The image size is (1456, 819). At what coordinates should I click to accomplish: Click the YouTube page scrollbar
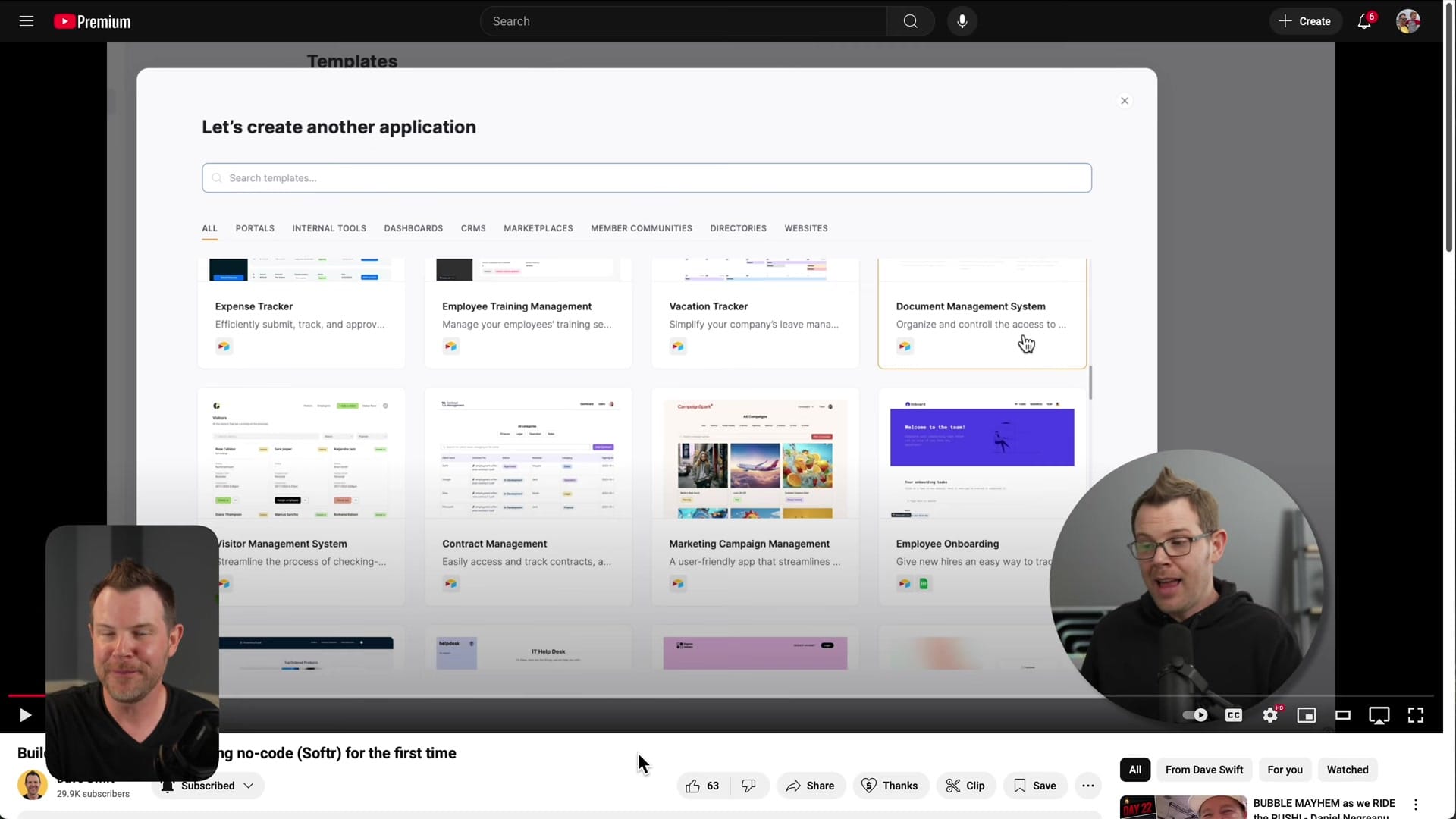1449,129
